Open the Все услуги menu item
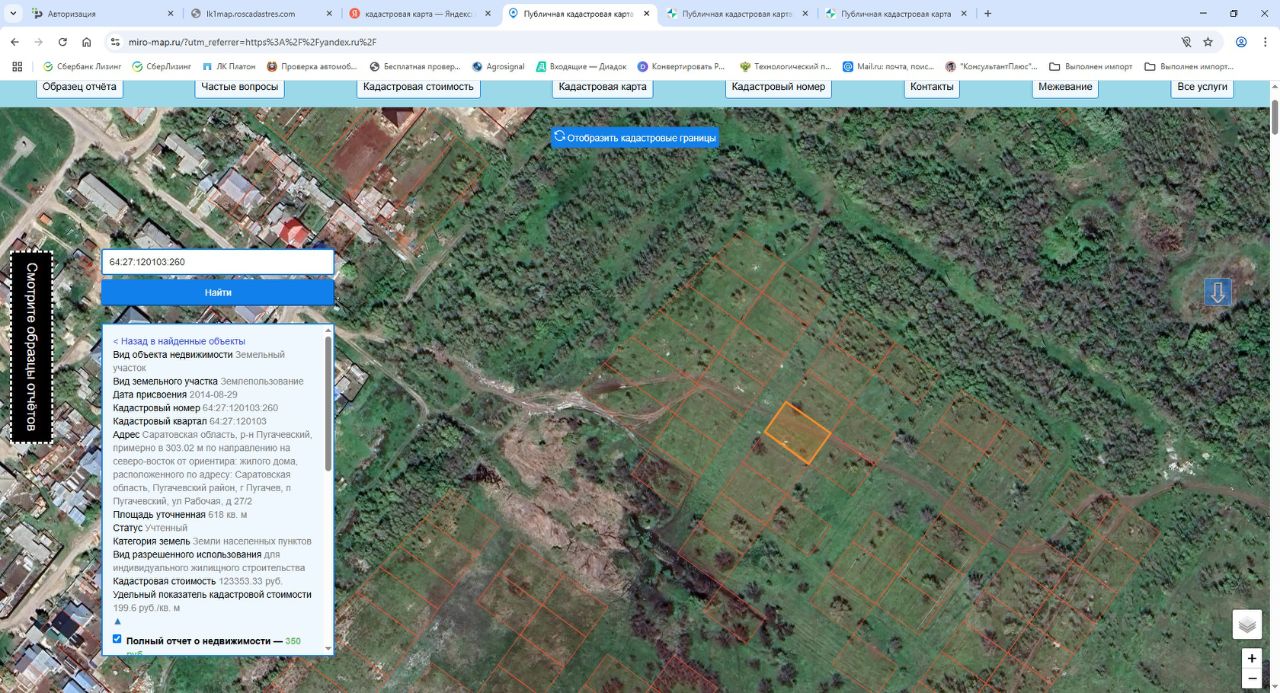 (1202, 87)
